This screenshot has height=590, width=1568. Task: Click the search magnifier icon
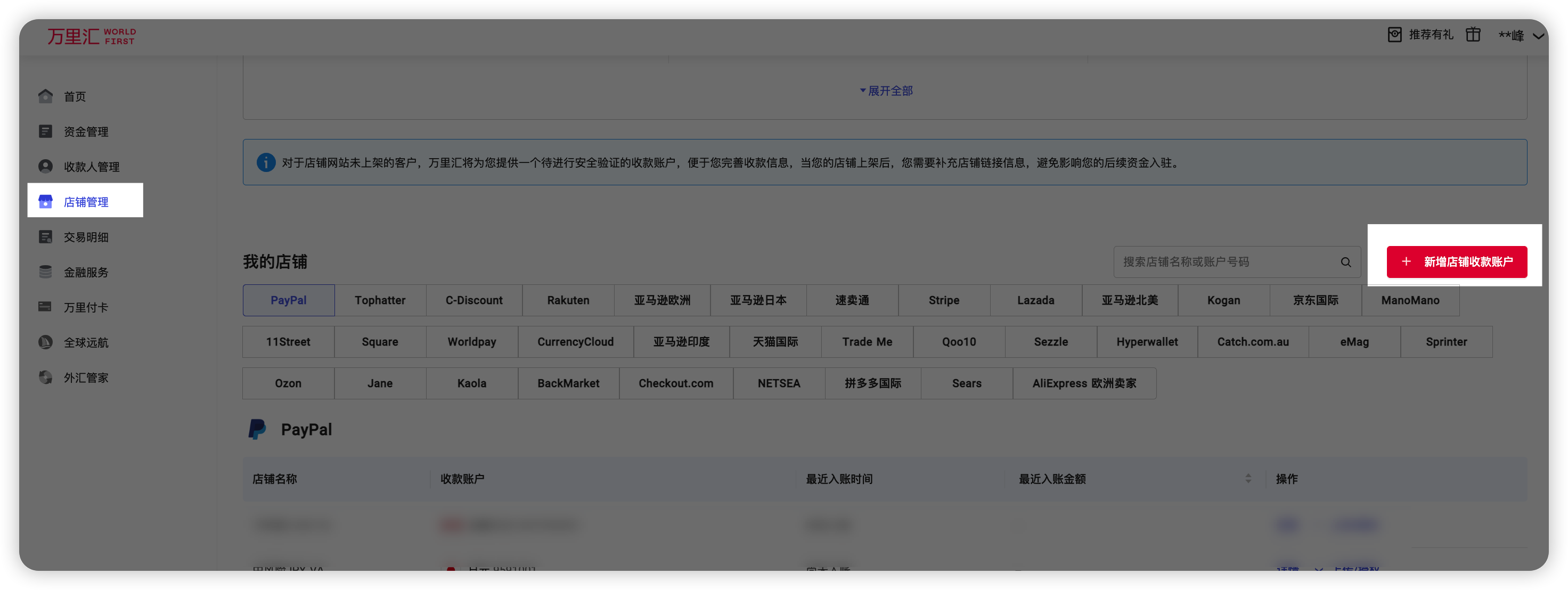1345,262
